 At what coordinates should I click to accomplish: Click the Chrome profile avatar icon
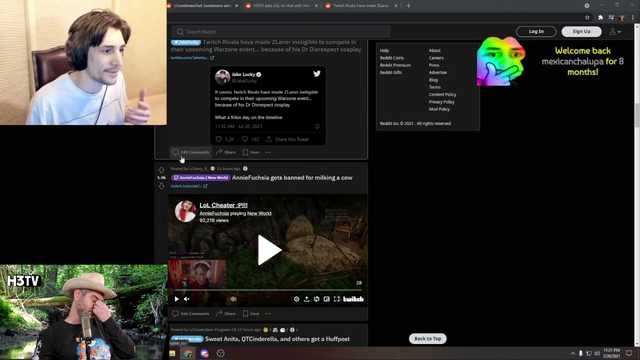[622, 17]
